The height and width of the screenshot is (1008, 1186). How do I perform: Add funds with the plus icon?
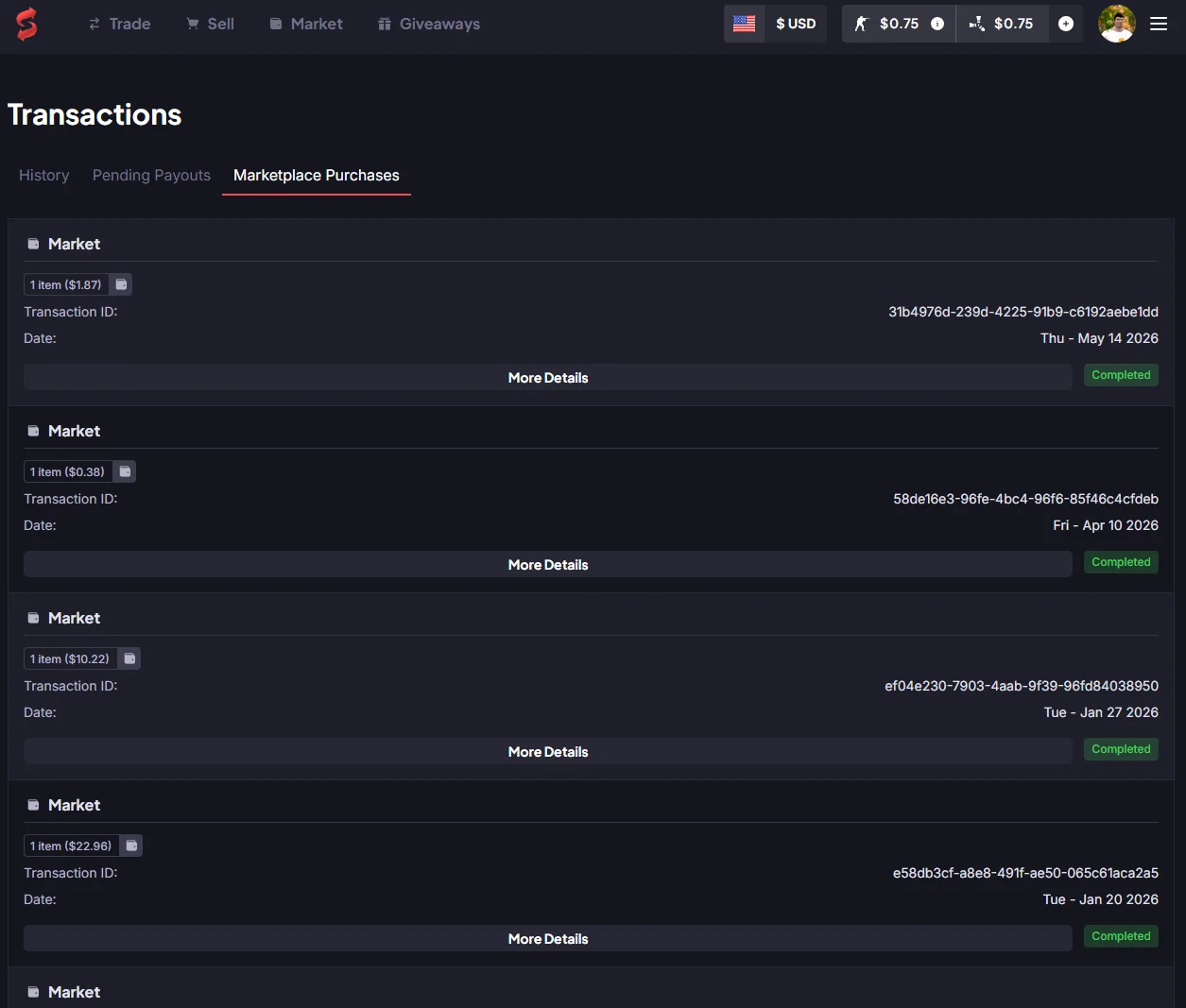pyautogui.click(x=1066, y=24)
